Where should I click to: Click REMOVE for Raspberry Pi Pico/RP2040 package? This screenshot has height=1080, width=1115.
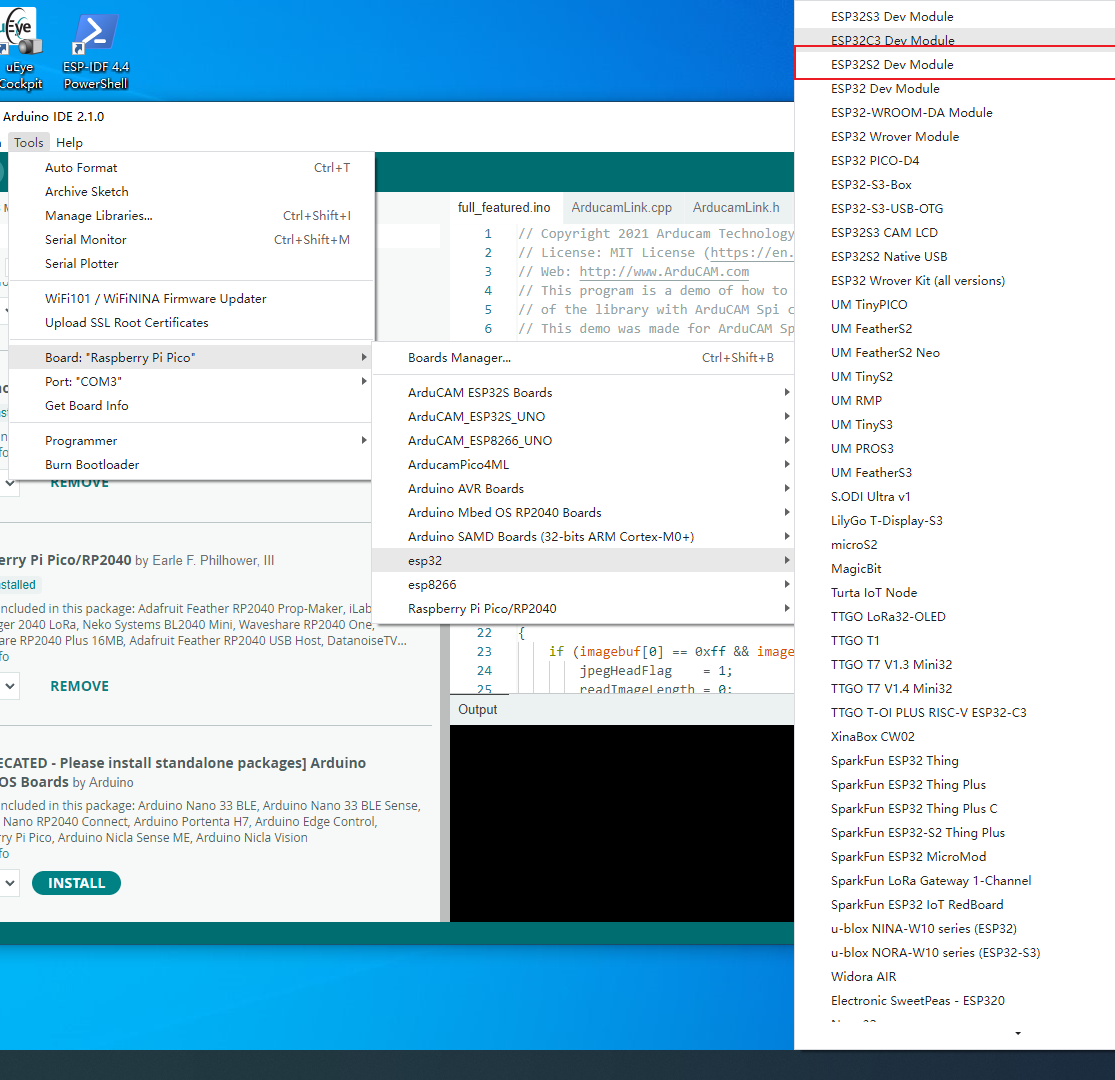pos(80,686)
